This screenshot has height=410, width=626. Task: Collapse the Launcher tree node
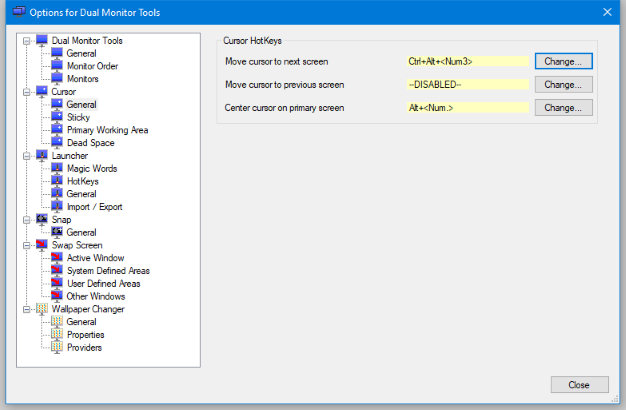pyautogui.click(x=26, y=156)
